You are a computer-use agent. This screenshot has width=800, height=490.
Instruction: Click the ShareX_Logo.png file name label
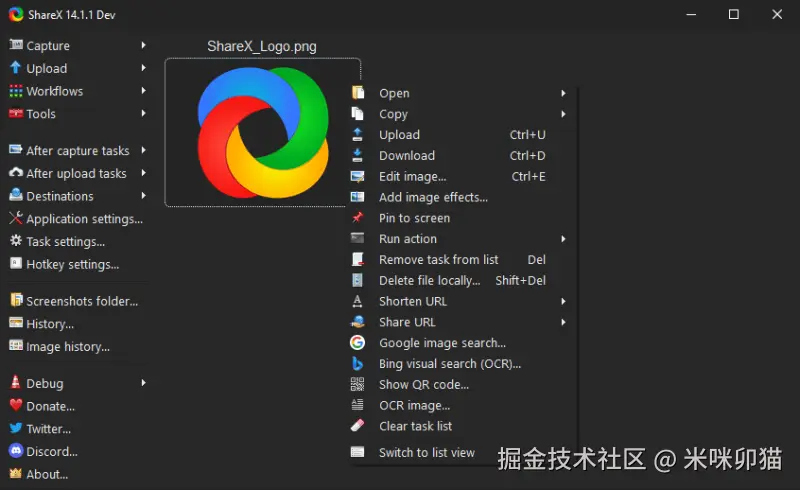(x=262, y=46)
